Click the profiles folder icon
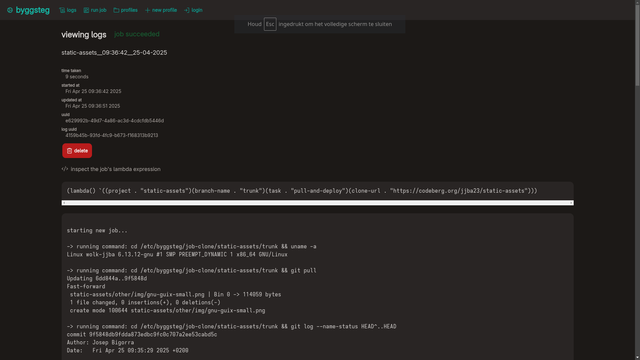The height and width of the screenshot is (360, 640). pyautogui.click(x=116, y=10)
